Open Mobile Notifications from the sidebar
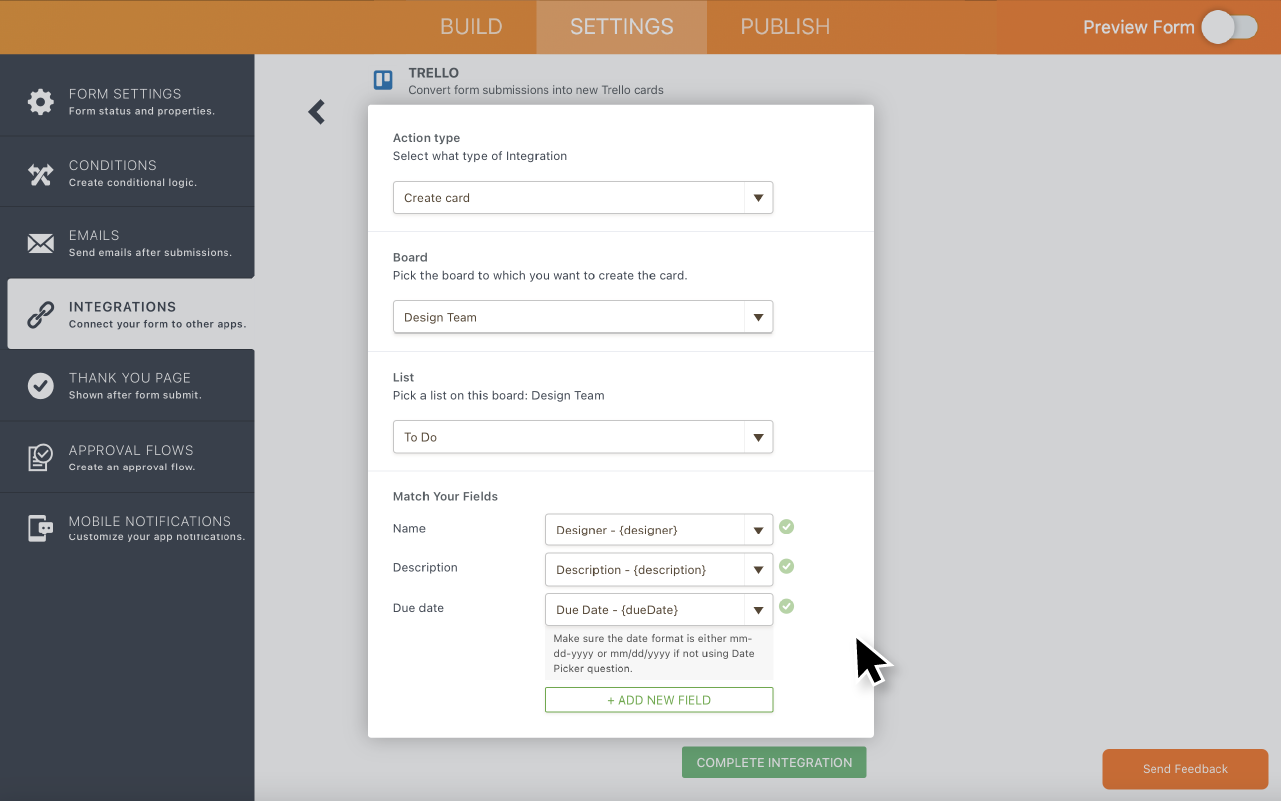This screenshot has height=801, width=1281. point(40,528)
